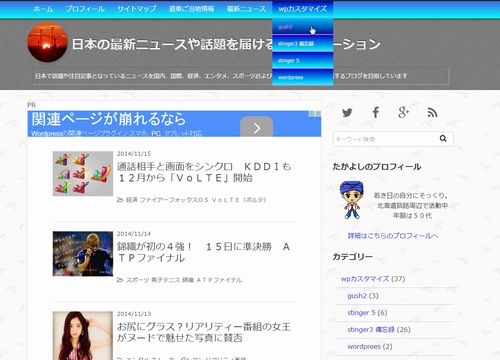Open the stinger3 備忘録 category link
500x360 pixels.
point(371,330)
